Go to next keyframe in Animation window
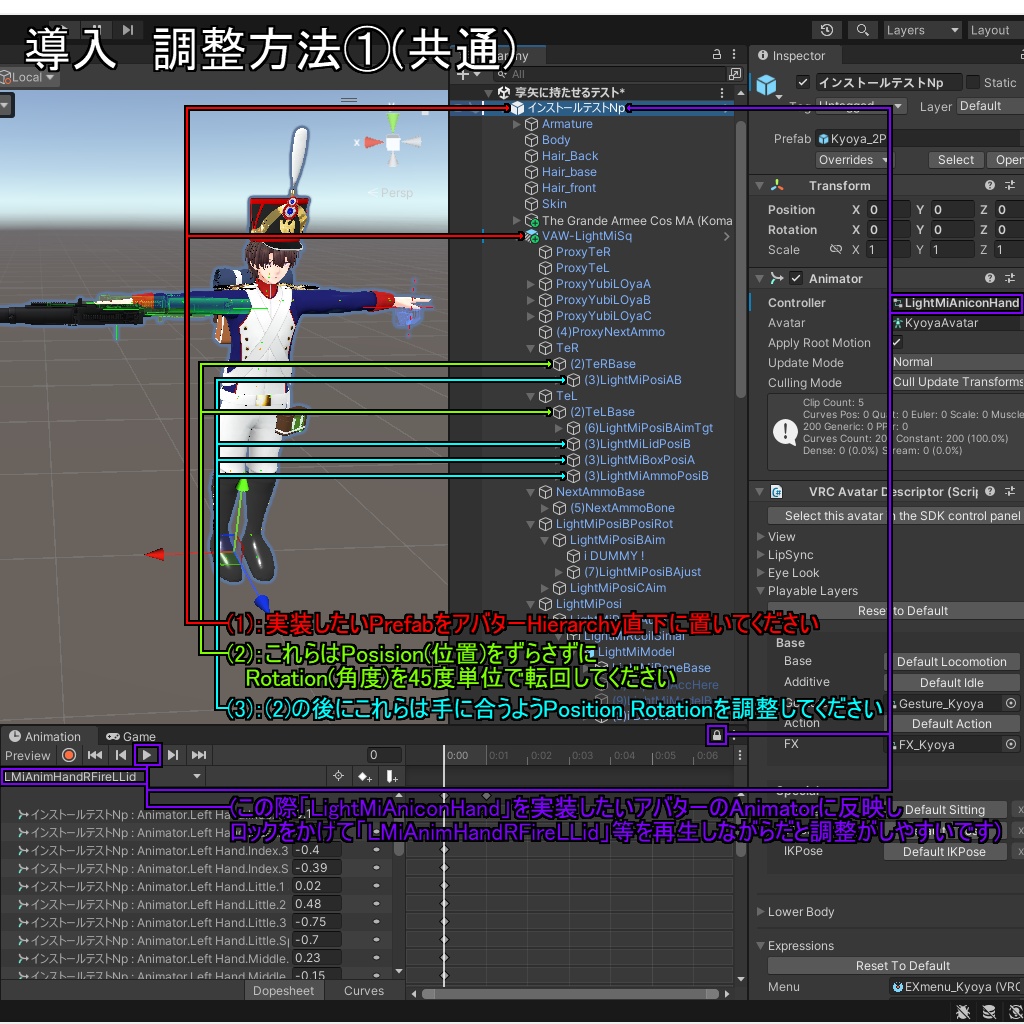1024x1024 pixels. (x=172, y=755)
